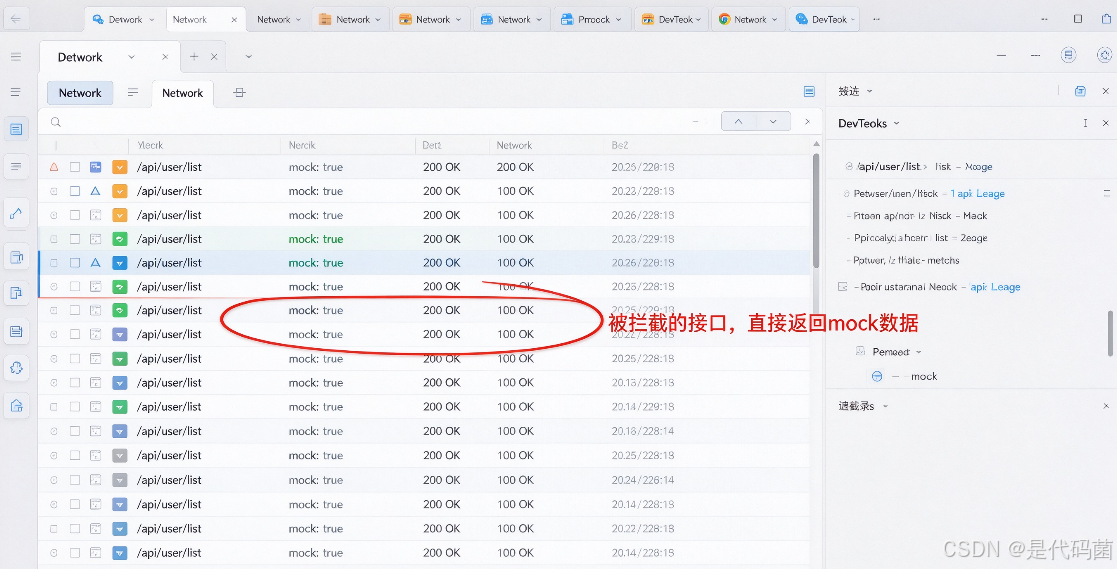Expand the 遮截录s section chevron
This screenshot has height=569, width=1117.
pos(885,406)
